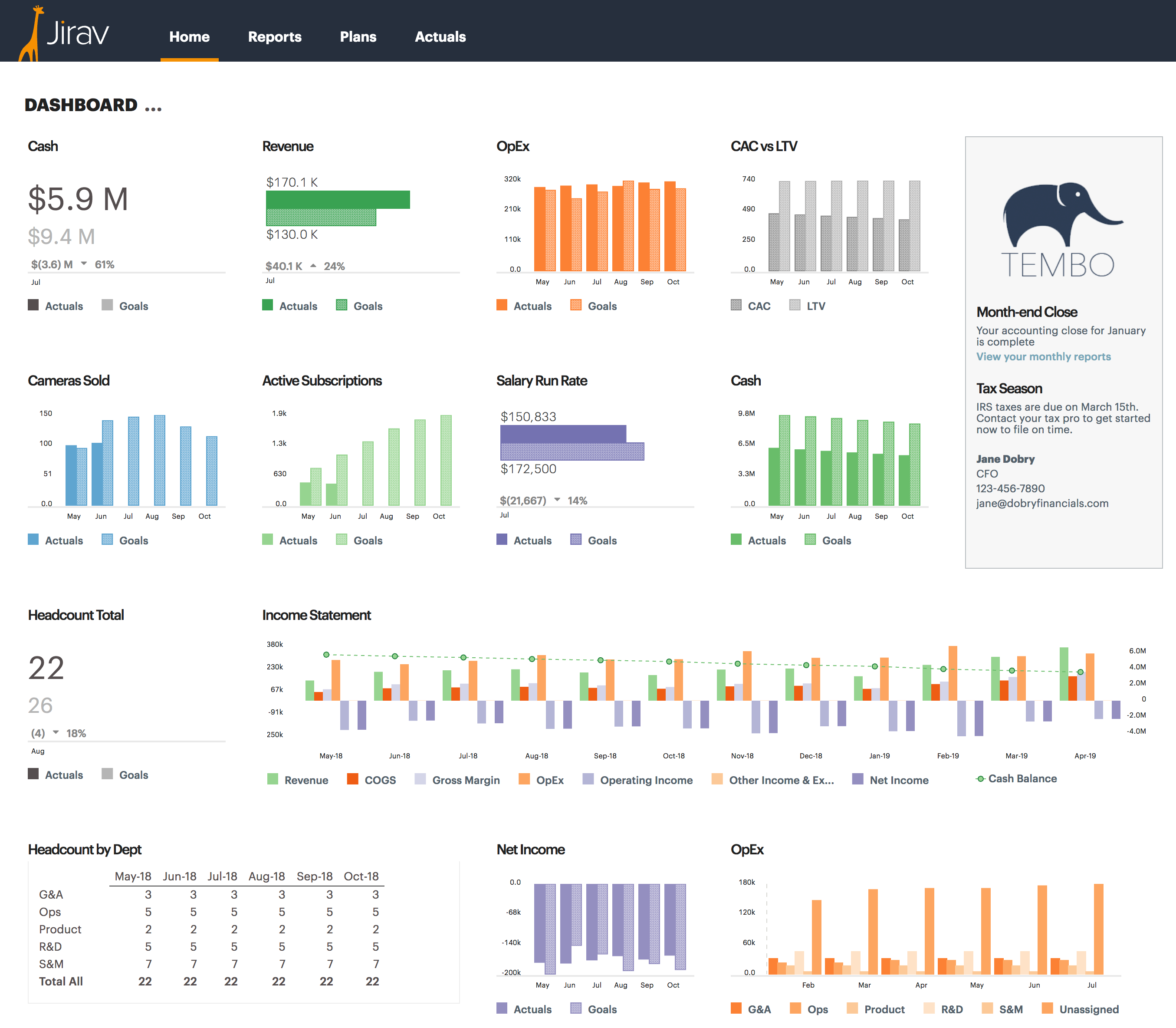Viewport: 1176px width, 1028px height.
Task: Open the Reports tab
Action: (x=275, y=37)
